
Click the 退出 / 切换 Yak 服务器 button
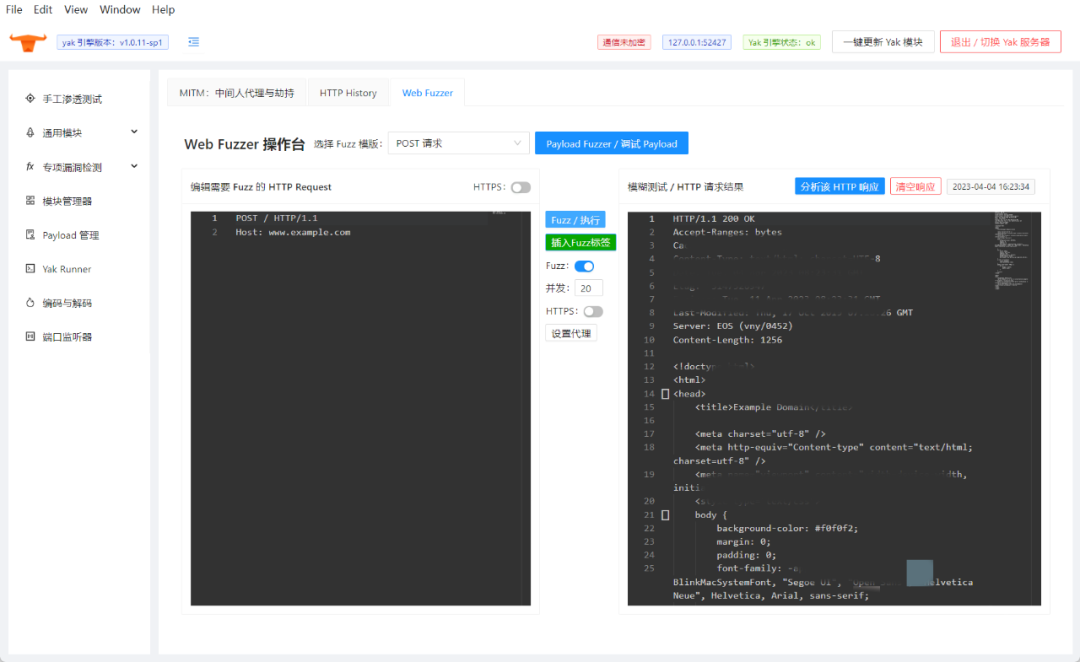(x=1000, y=42)
